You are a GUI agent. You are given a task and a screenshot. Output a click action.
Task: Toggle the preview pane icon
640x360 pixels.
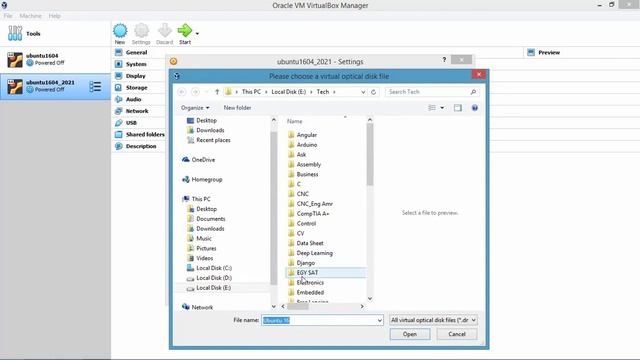point(458,108)
